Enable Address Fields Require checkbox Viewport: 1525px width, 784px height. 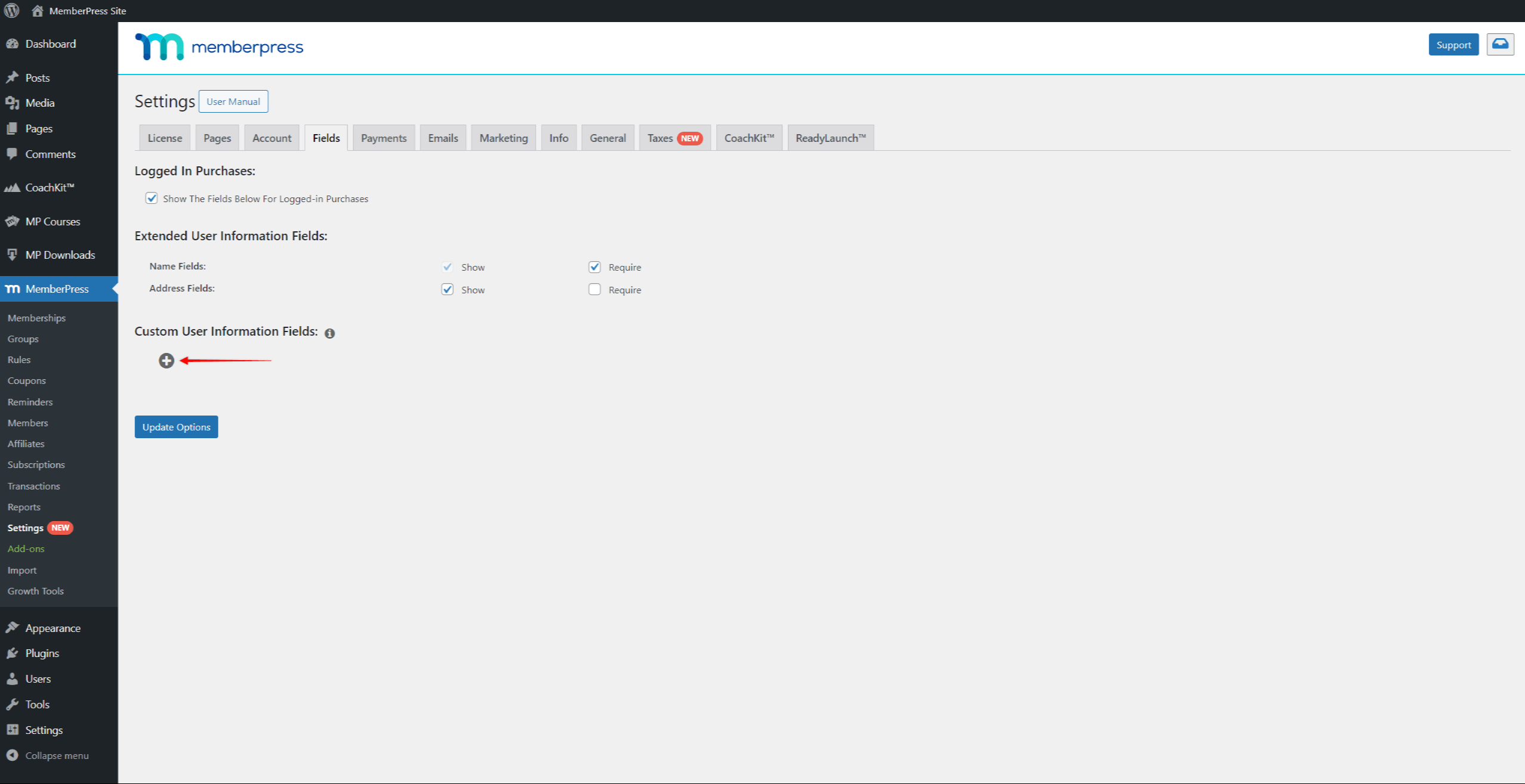point(595,289)
